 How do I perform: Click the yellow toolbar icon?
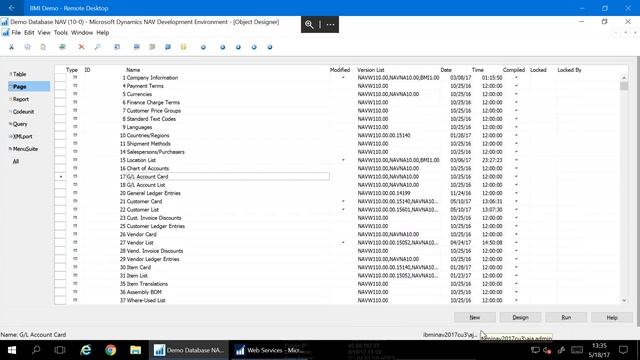pyautogui.click(x=184, y=47)
